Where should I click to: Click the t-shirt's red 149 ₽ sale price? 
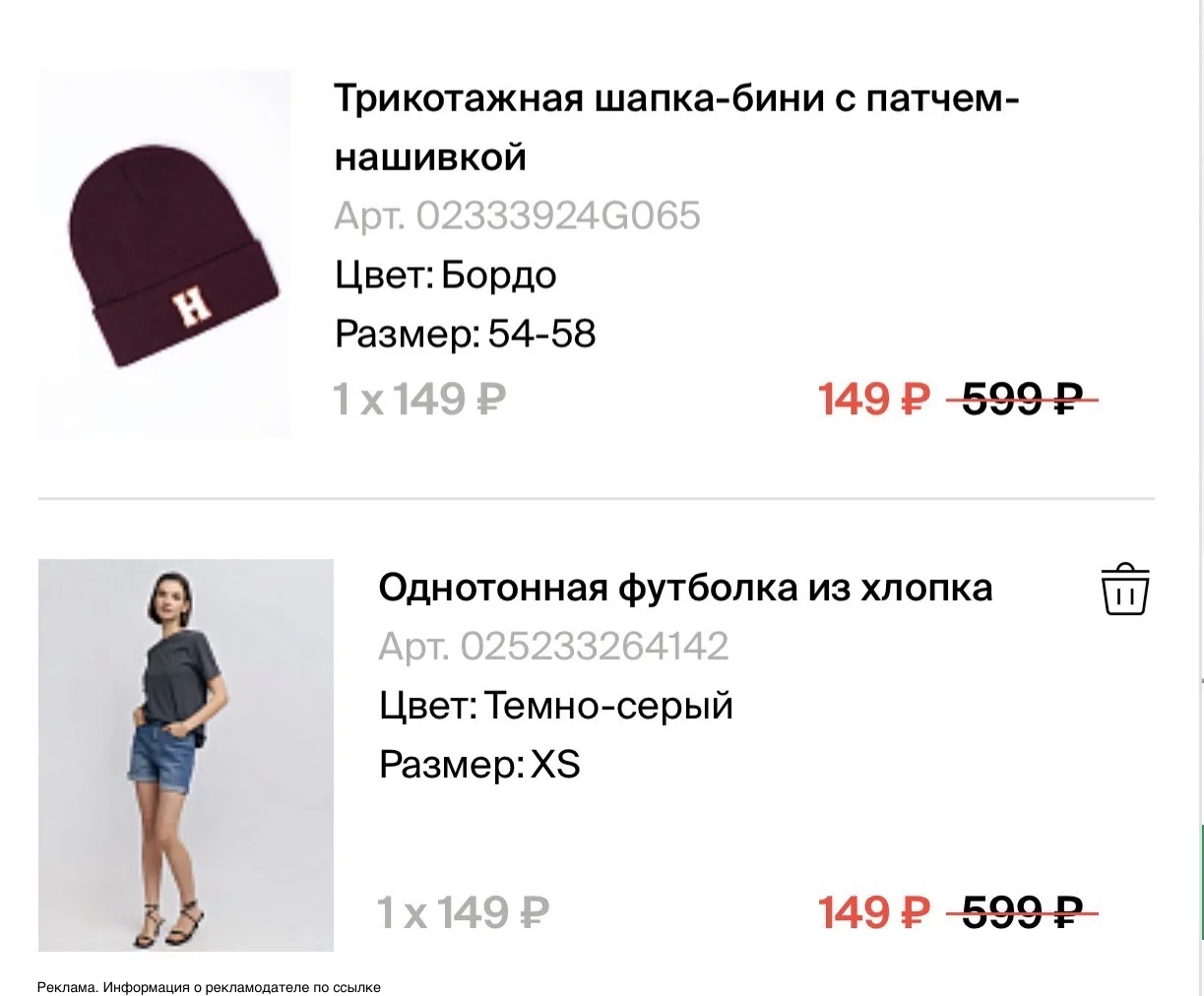tap(874, 913)
